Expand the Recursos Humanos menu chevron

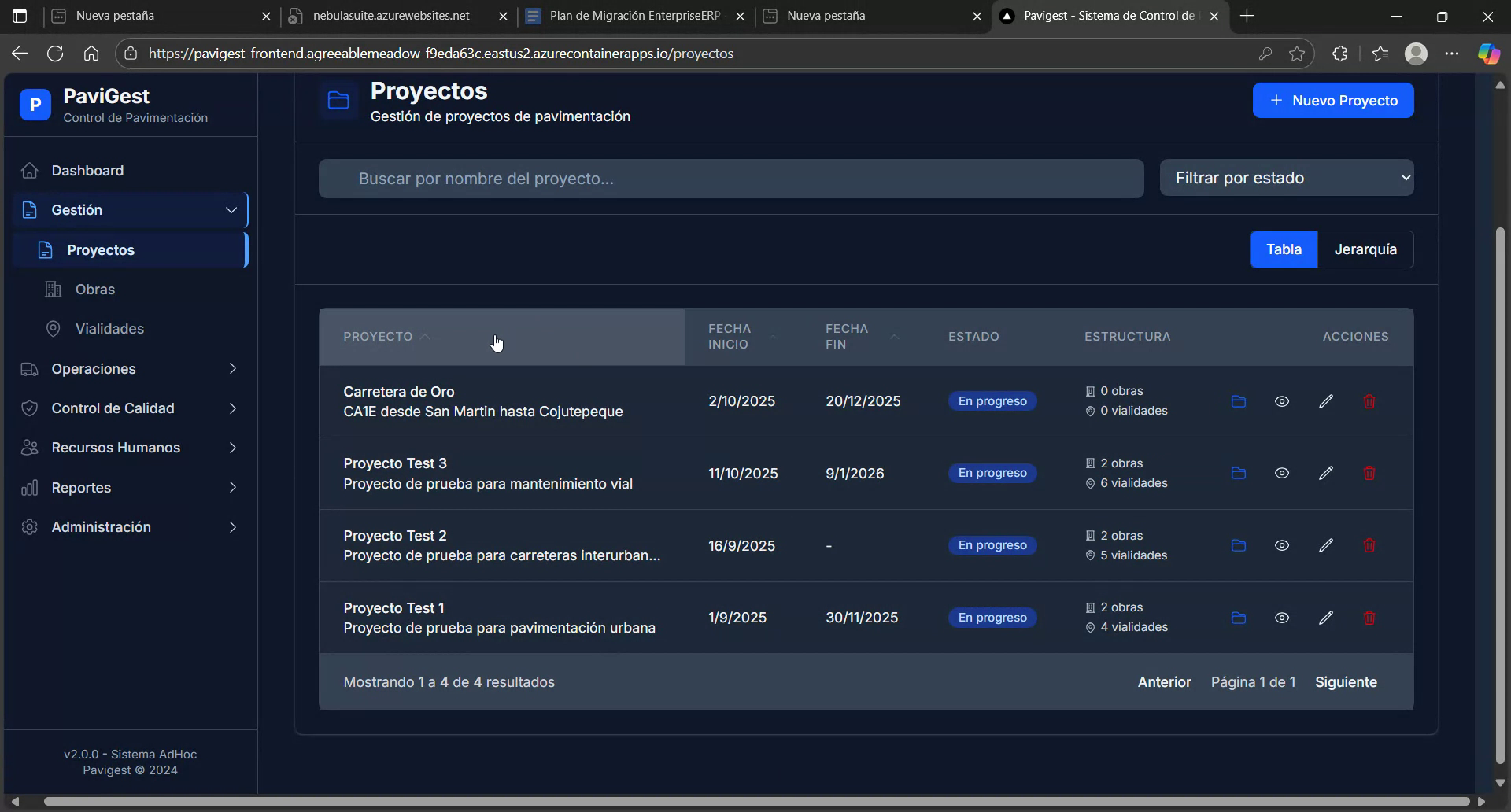233,448
